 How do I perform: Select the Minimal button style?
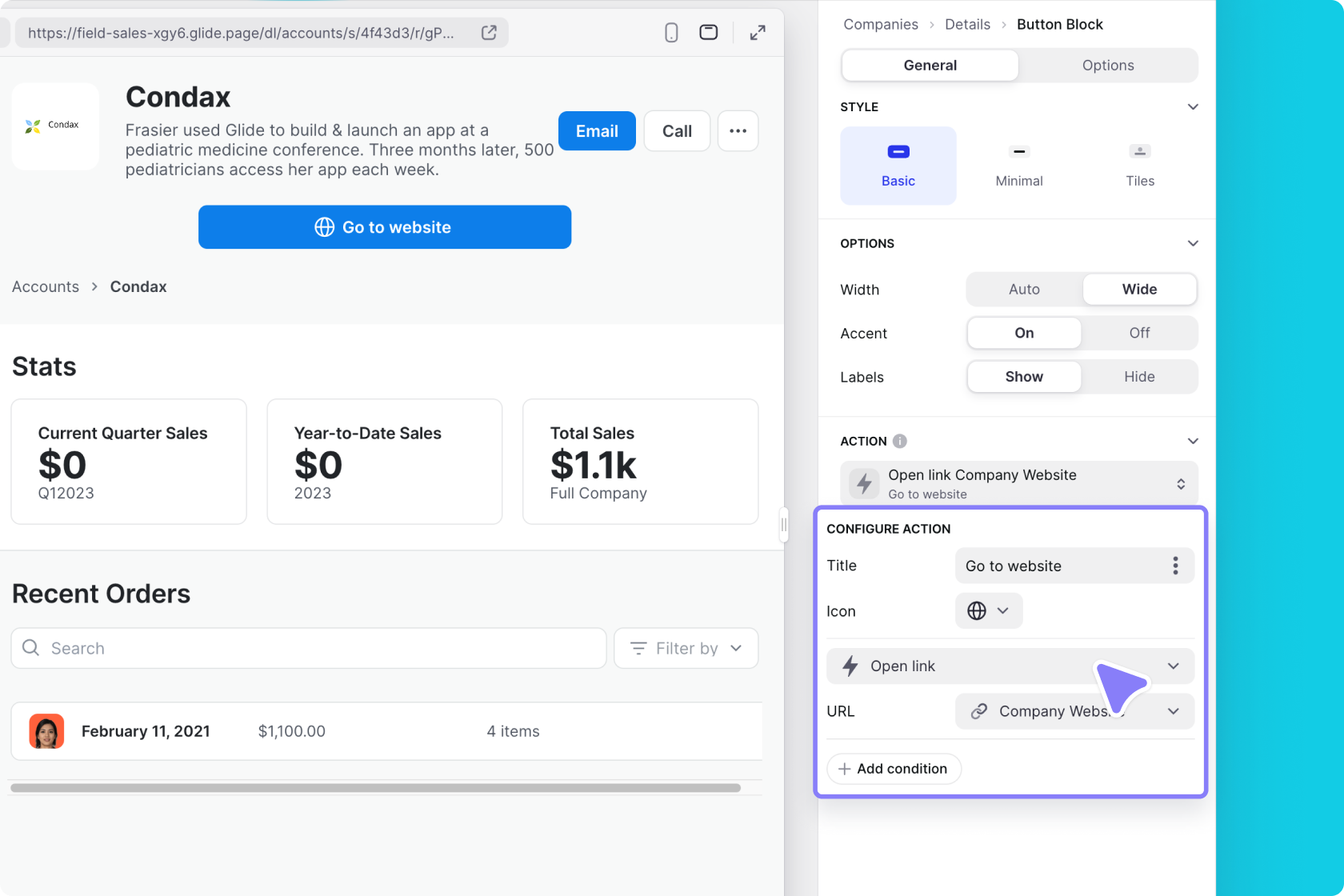tap(1018, 166)
